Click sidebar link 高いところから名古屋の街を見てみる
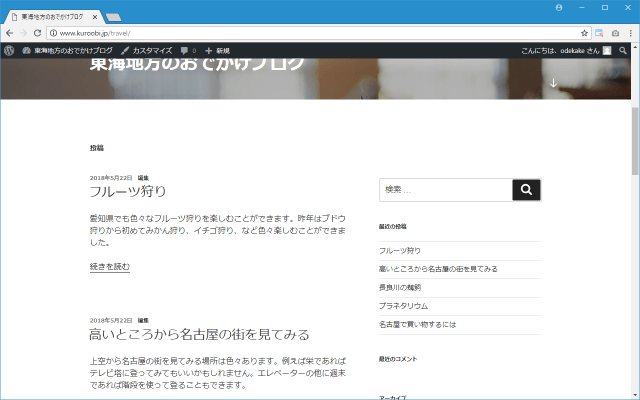 [x=438, y=269]
